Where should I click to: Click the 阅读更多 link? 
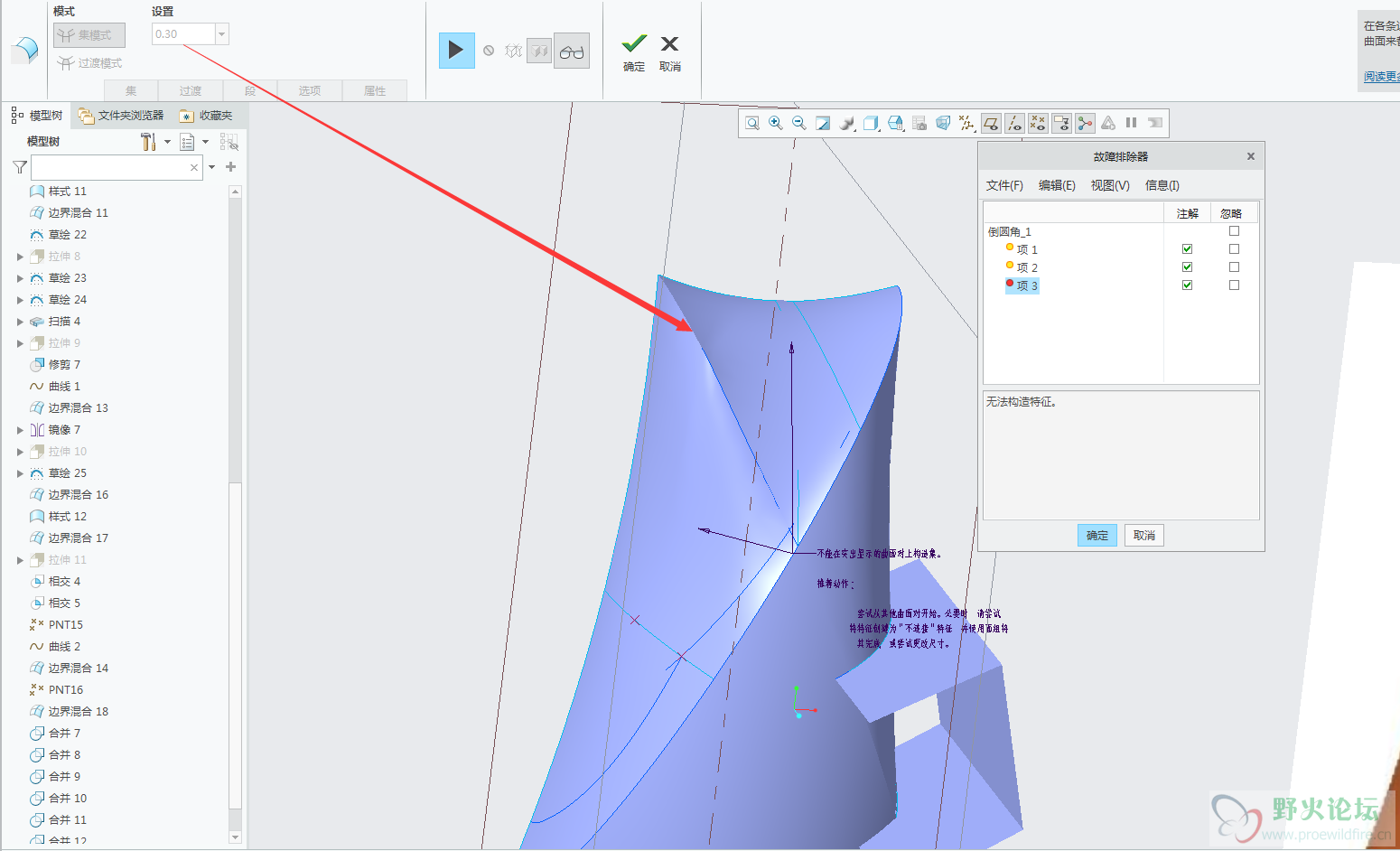1382,77
